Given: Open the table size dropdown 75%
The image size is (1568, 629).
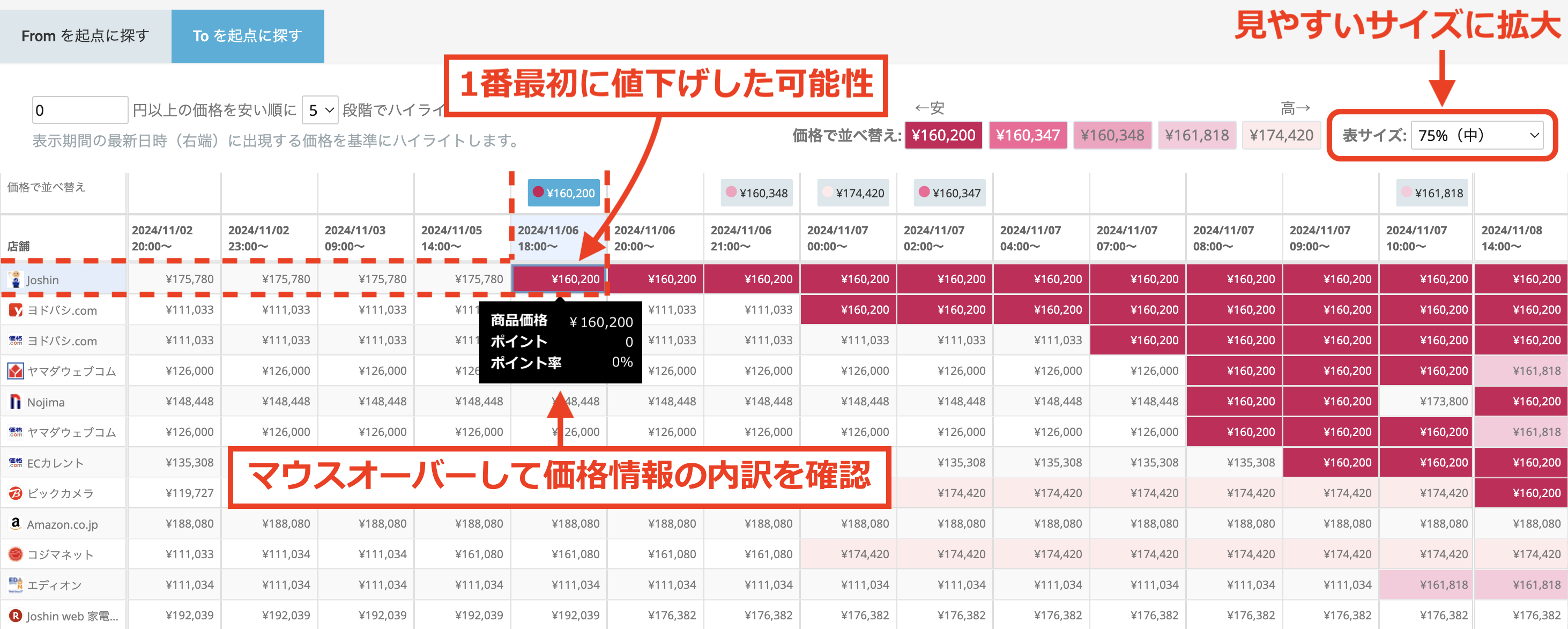Looking at the screenshot, I should click(1477, 135).
